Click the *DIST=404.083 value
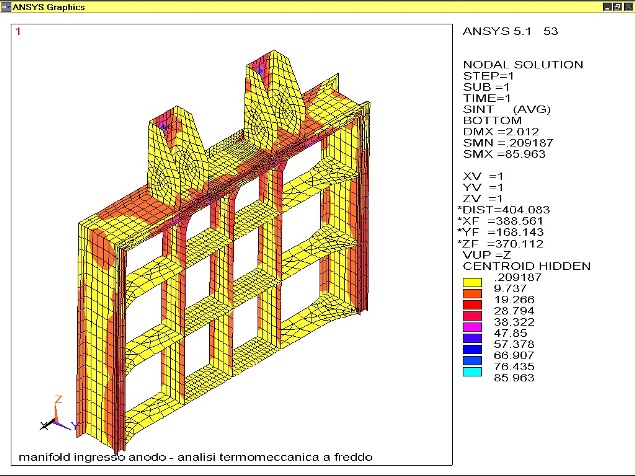 click(x=503, y=210)
